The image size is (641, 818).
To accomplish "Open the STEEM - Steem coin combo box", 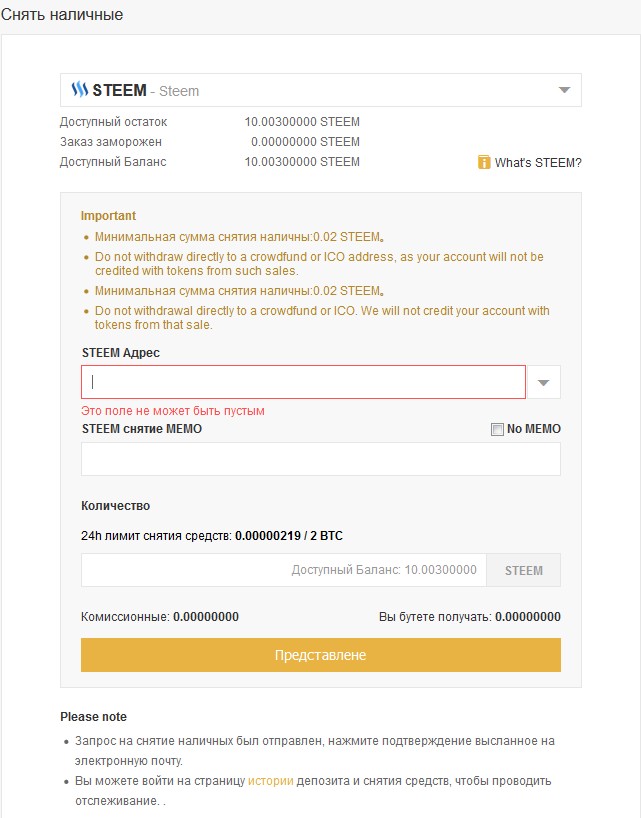I will [321, 90].
